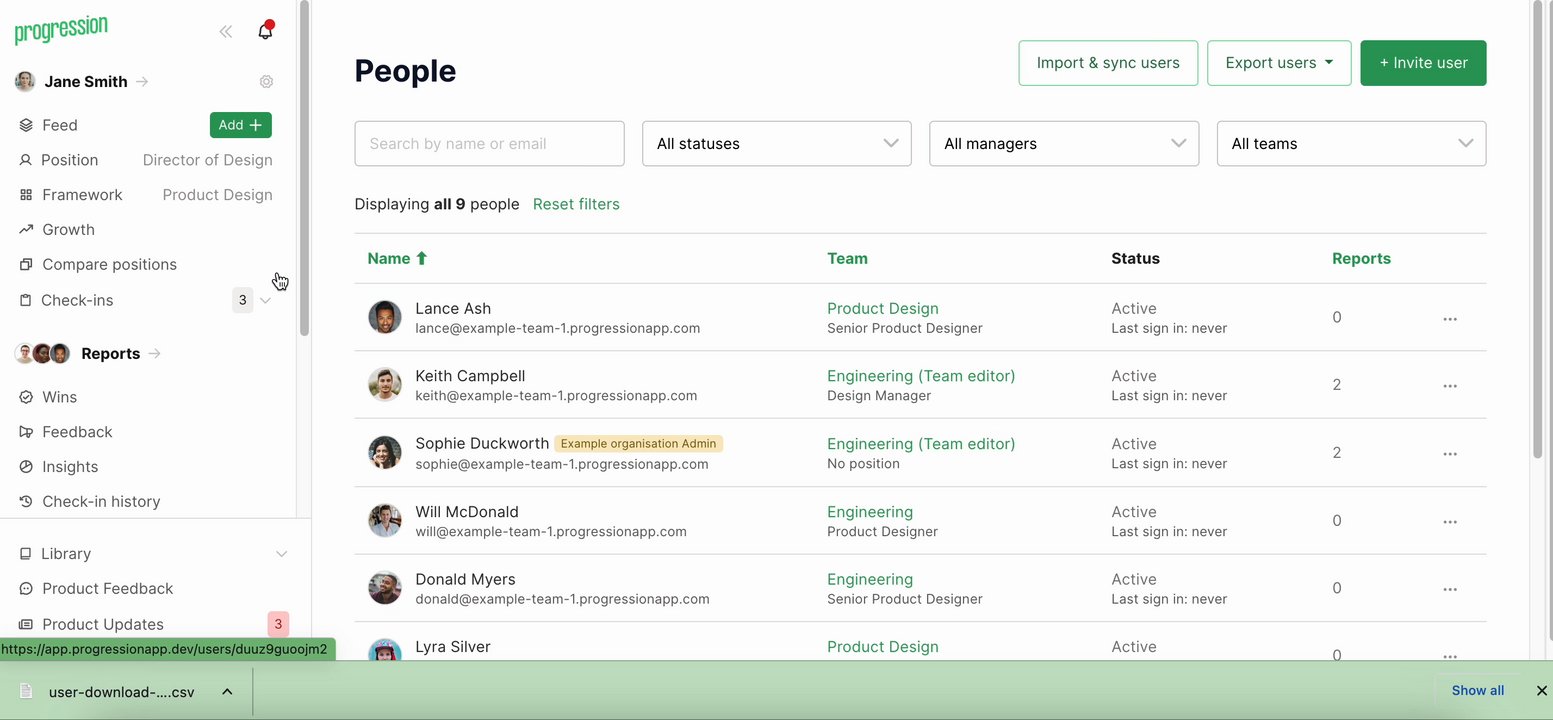This screenshot has height=720, width=1553.
Task: Expand the All teams dropdown
Action: 1350,144
